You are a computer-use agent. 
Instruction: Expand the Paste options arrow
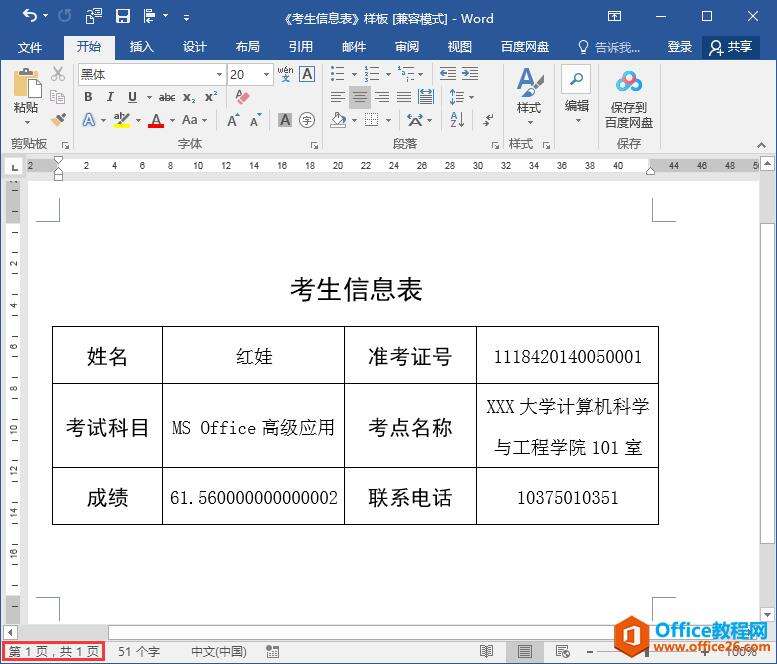(27, 122)
